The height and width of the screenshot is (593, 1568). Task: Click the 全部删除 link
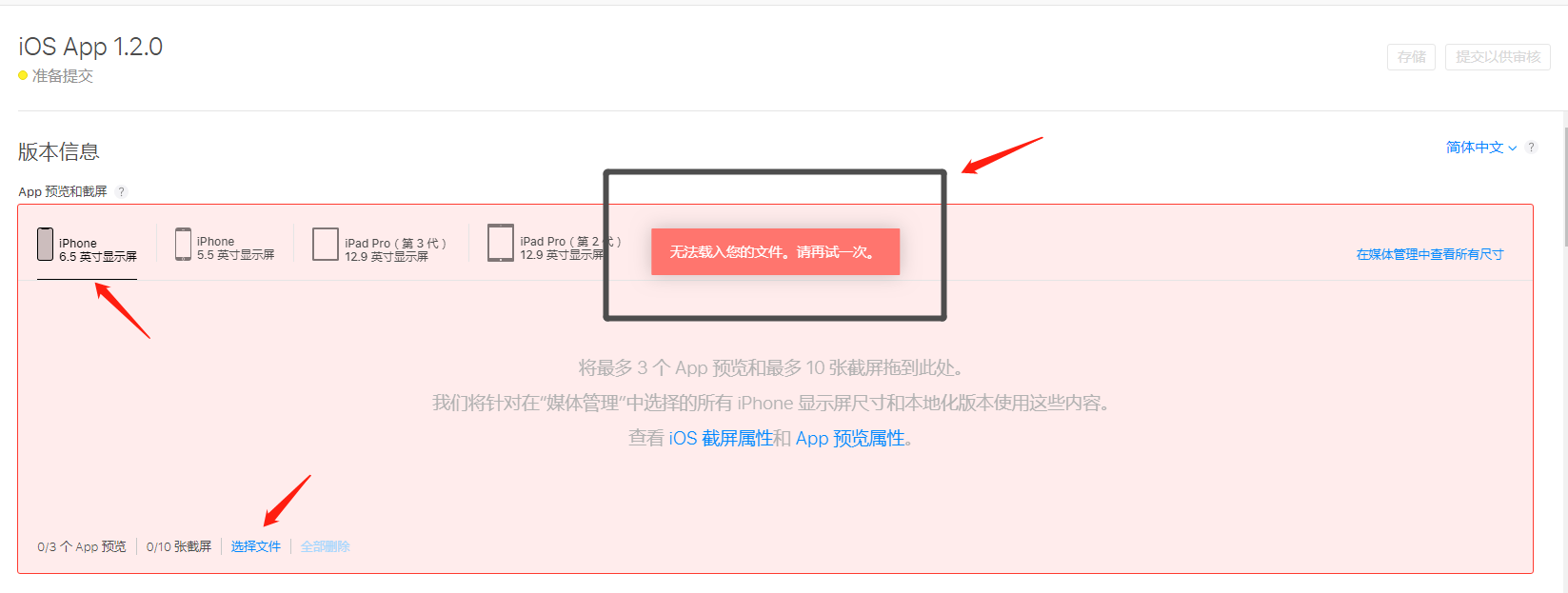326,546
